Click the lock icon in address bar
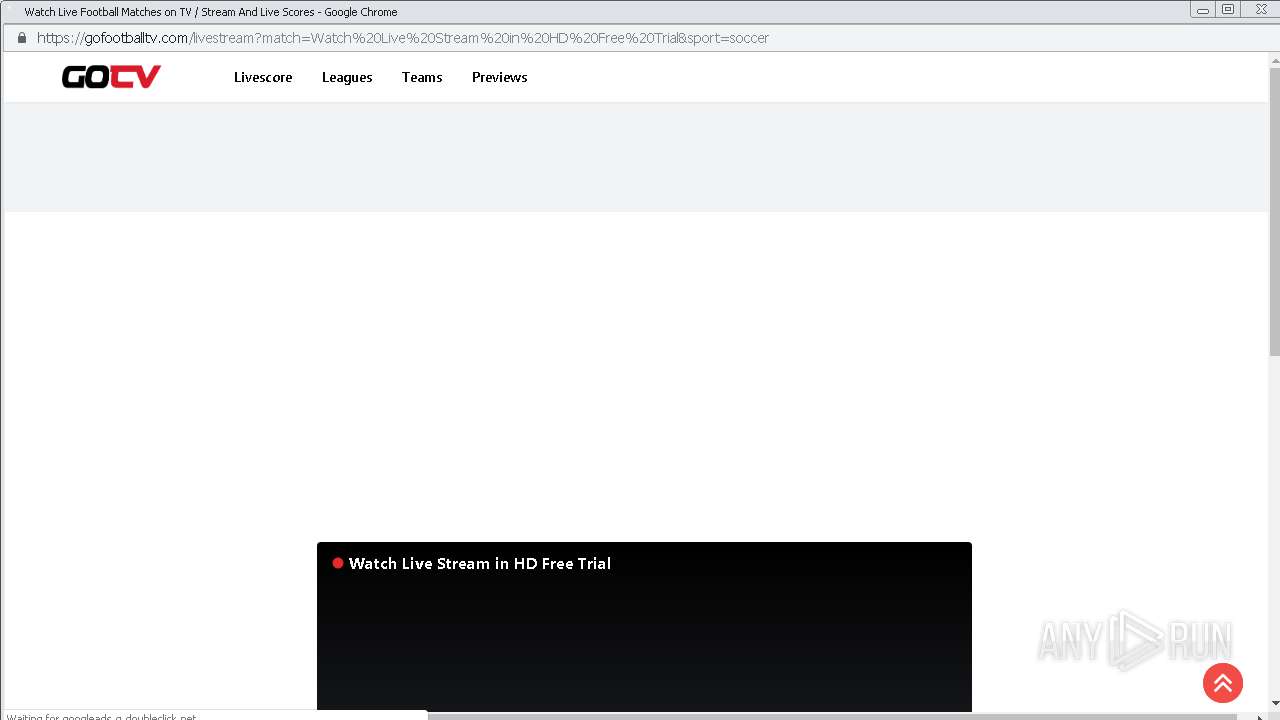Screen dimensions: 1280x720 21,38
